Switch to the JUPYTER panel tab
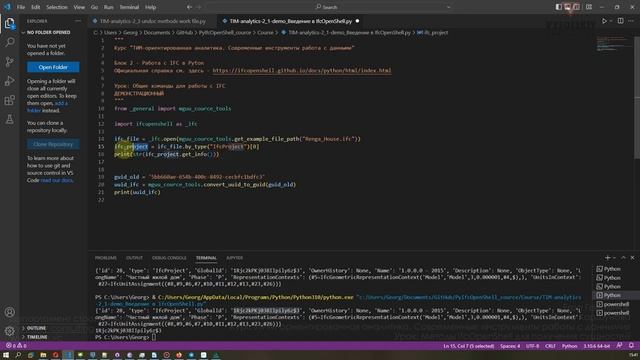 pos(234,258)
